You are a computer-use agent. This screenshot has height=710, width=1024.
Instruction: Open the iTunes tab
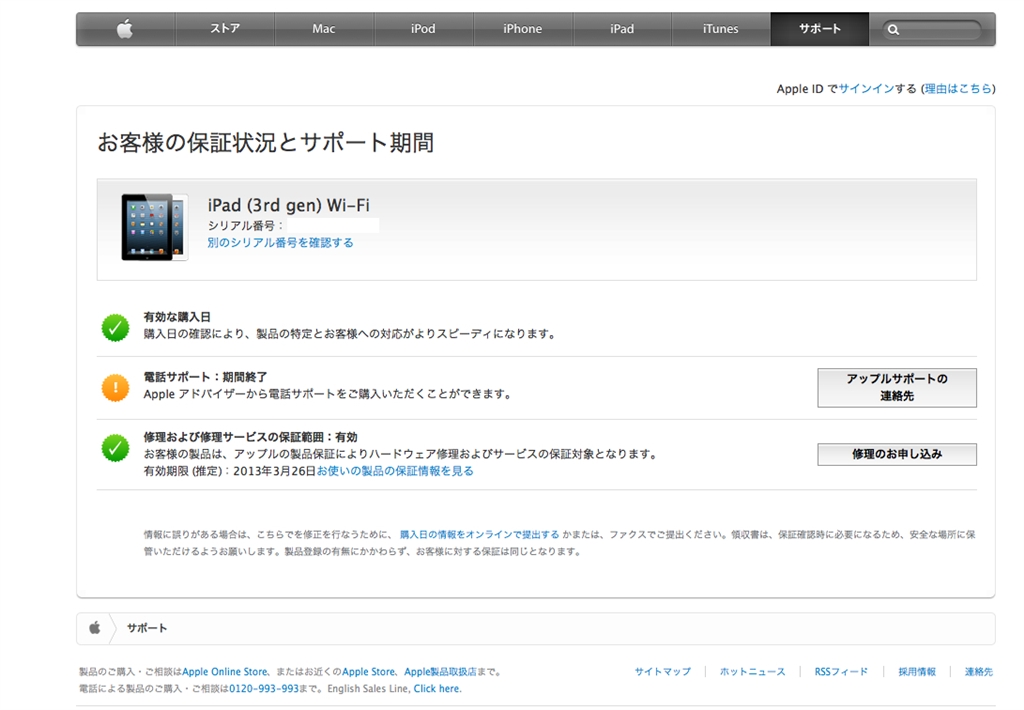tap(720, 29)
